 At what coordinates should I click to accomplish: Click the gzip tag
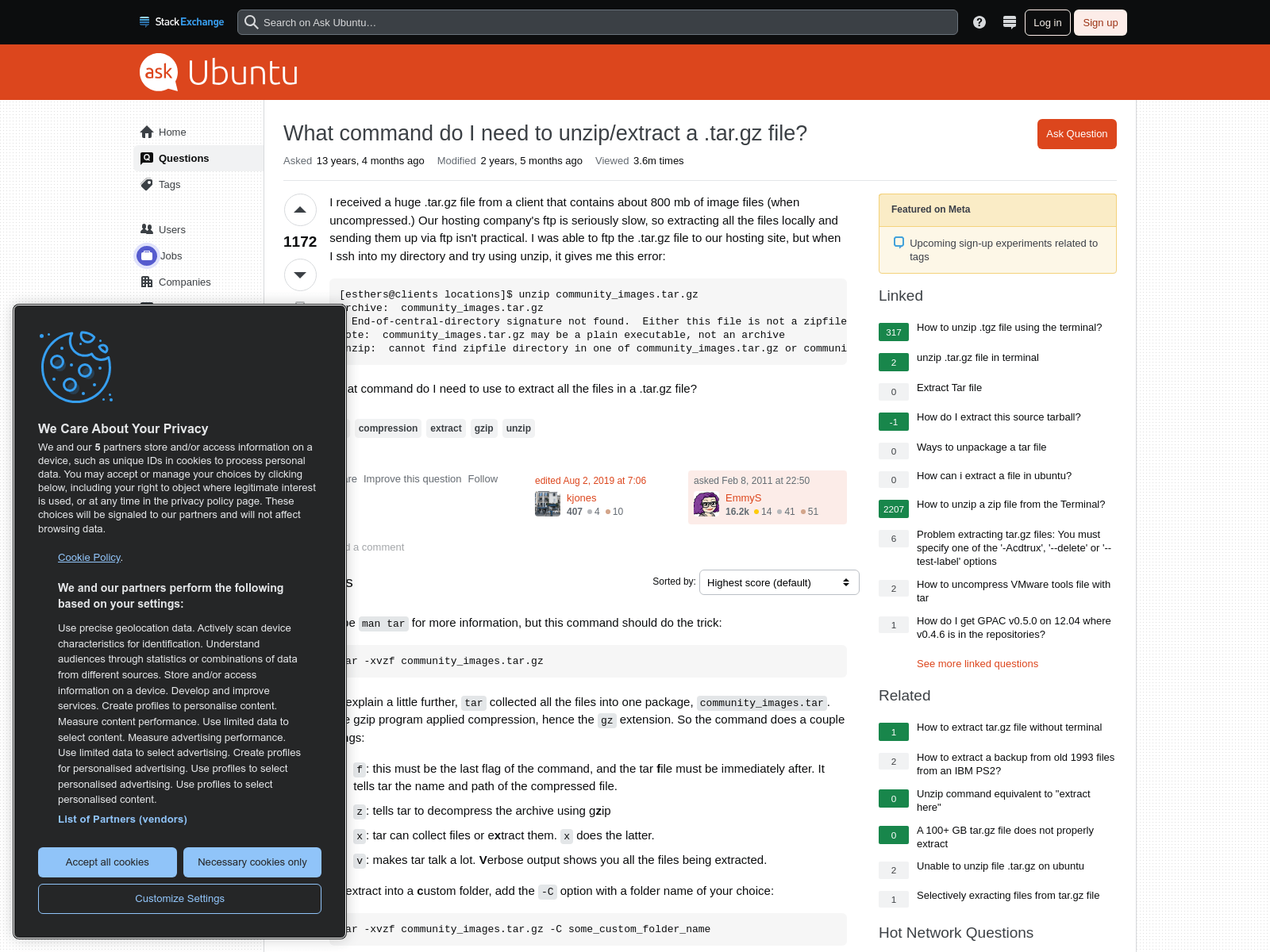click(483, 428)
